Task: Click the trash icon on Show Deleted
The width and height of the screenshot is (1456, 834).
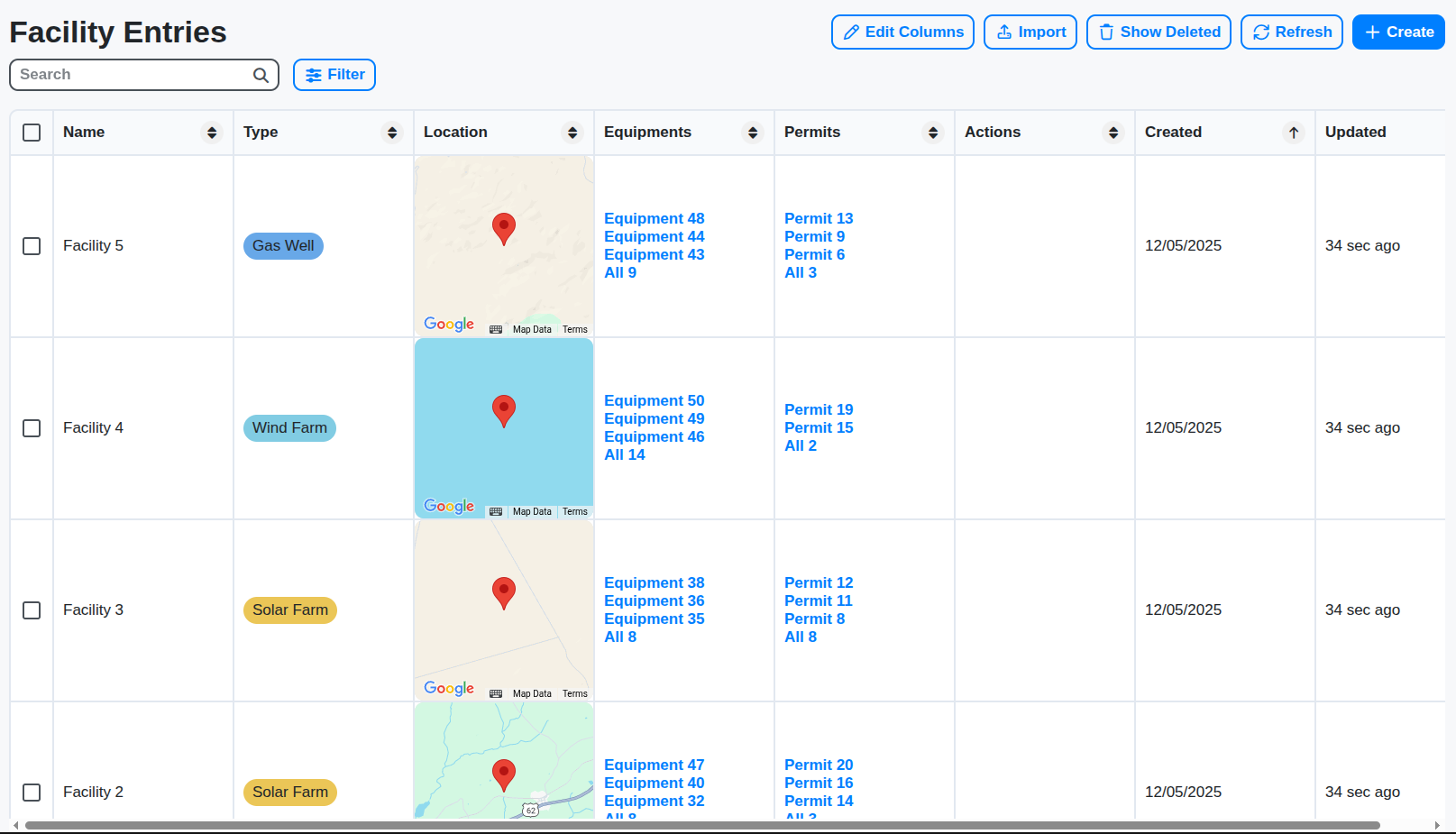Action: [x=1106, y=32]
